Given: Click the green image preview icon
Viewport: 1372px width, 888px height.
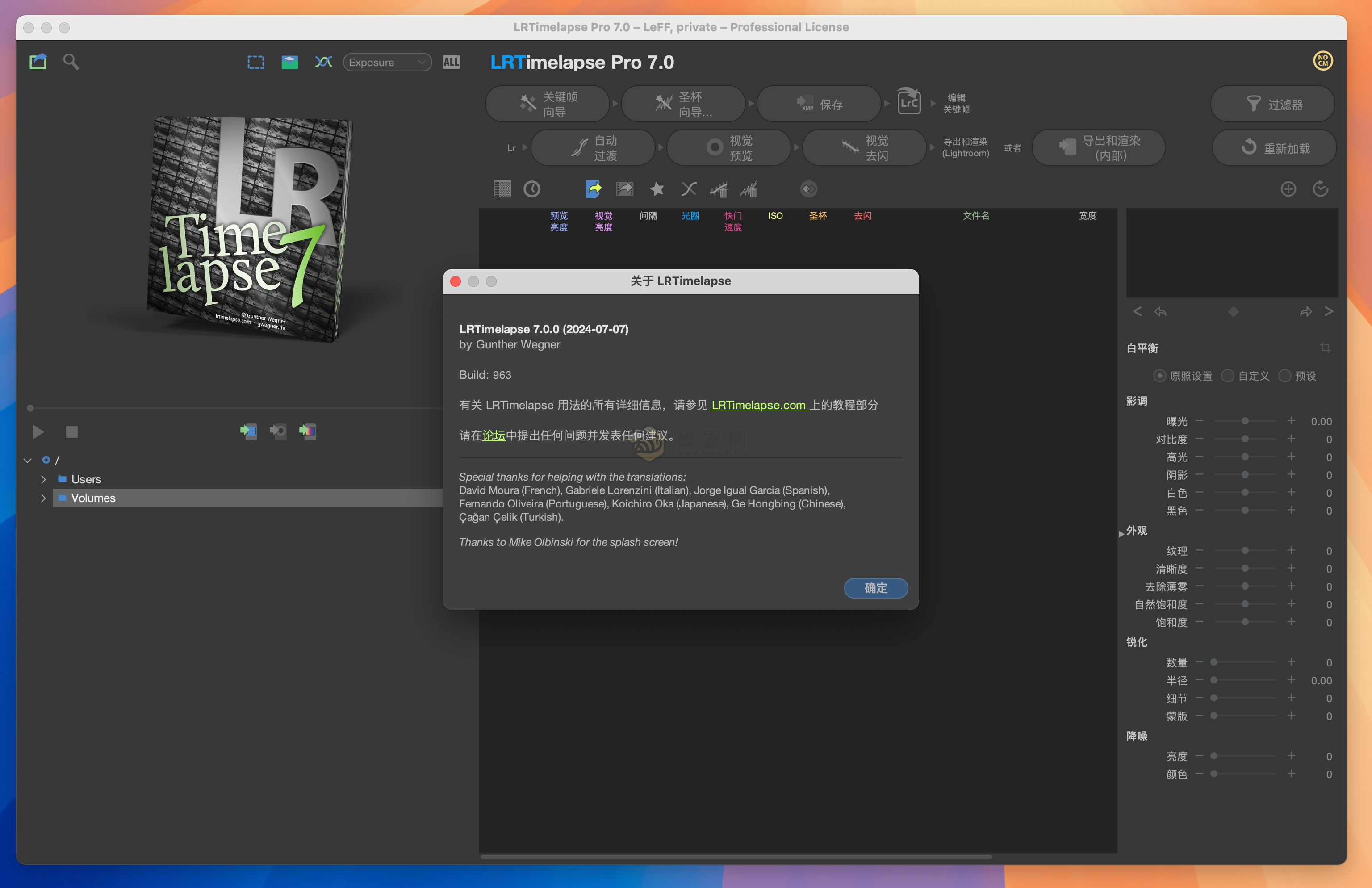Looking at the screenshot, I should tap(289, 62).
